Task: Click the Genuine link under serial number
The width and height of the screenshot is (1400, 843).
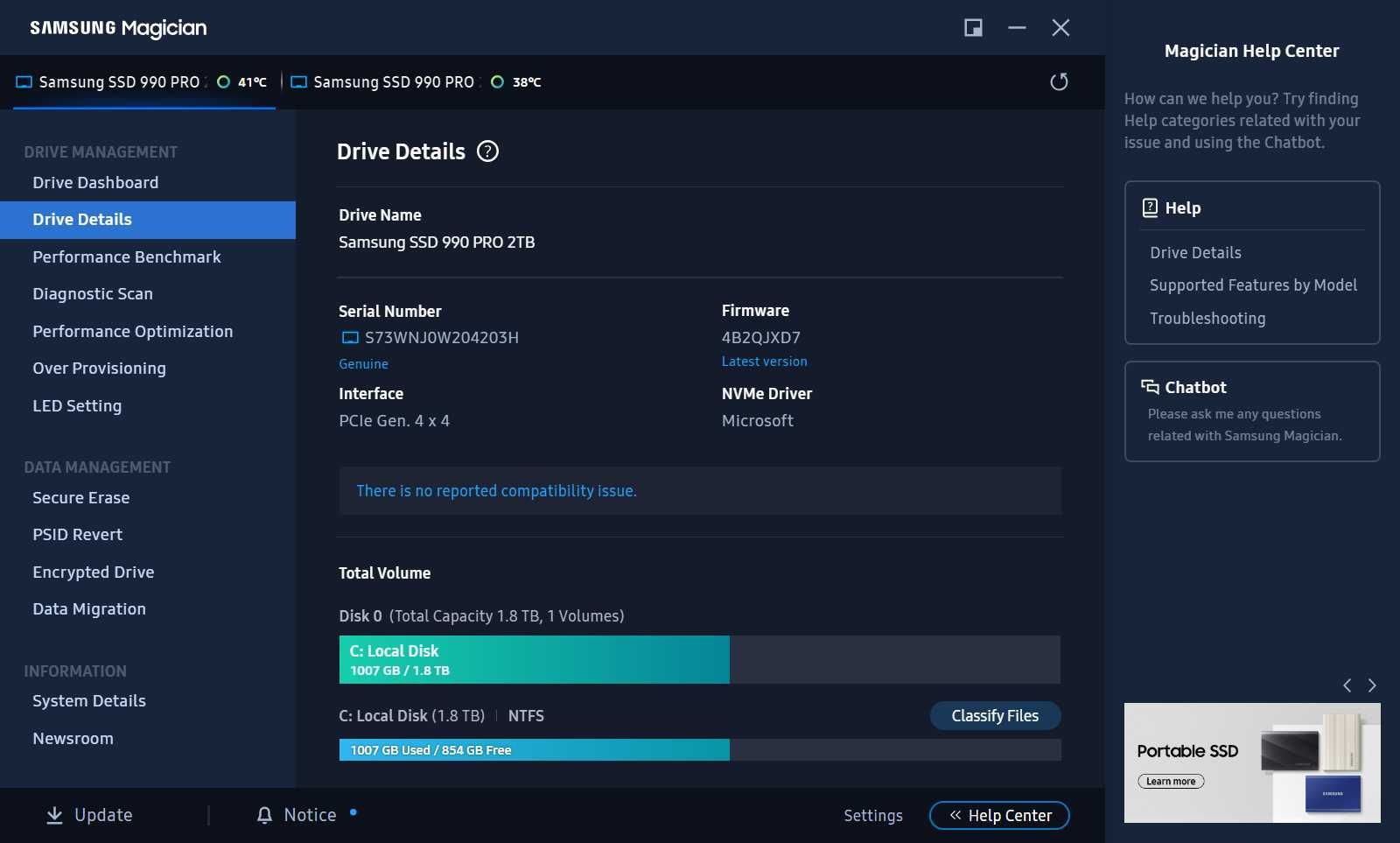Action: 363,364
